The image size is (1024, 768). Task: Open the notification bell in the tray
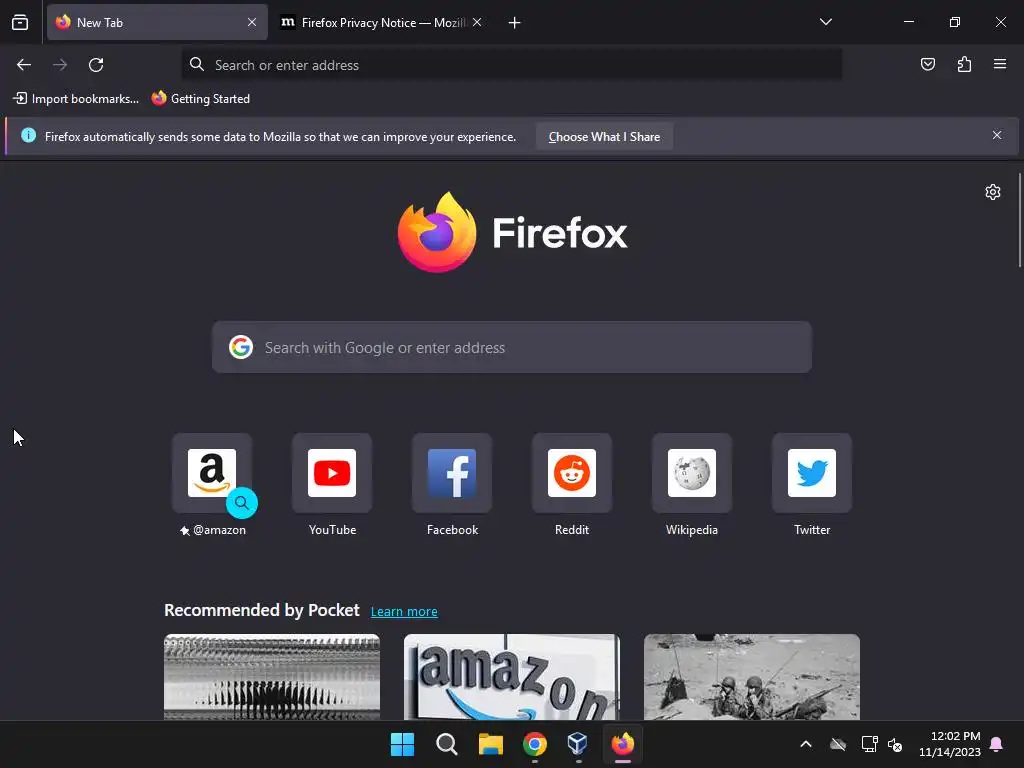click(997, 744)
